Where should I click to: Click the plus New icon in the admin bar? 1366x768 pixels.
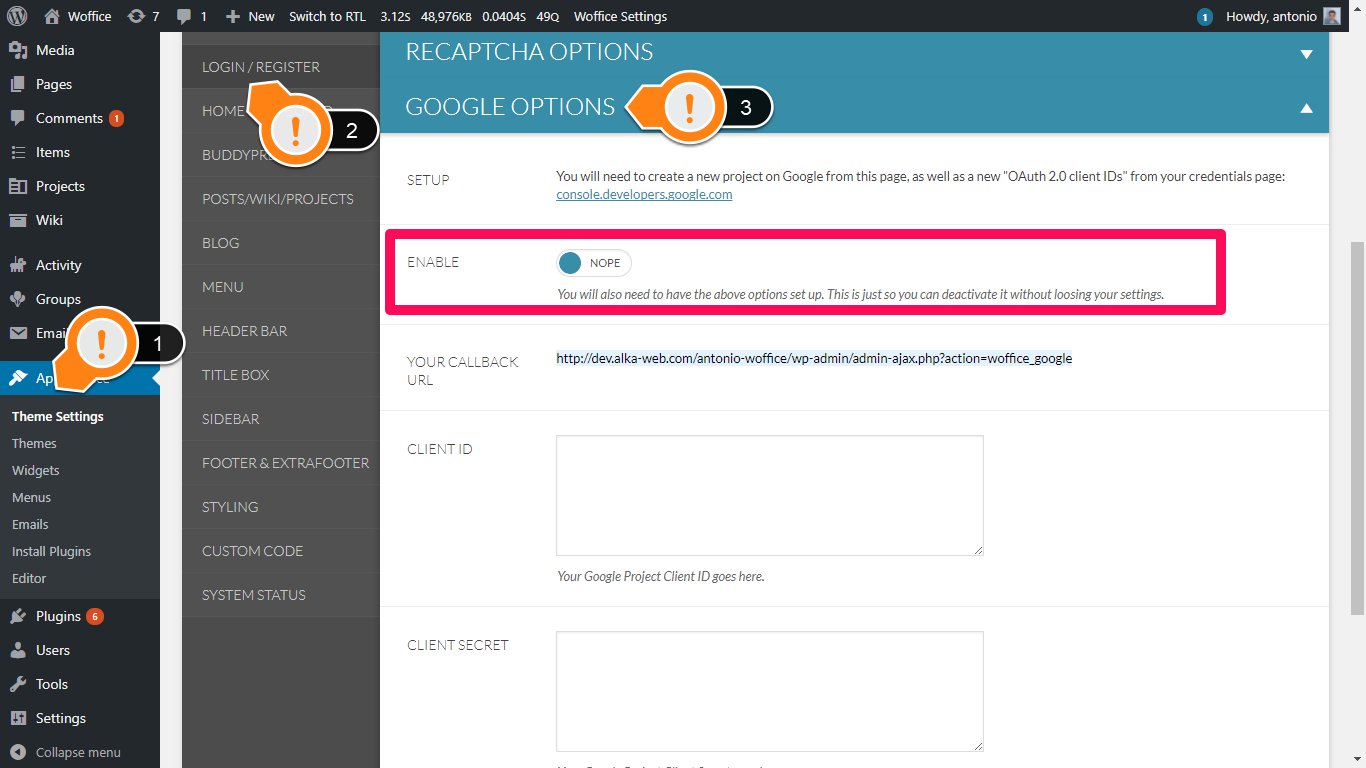click(232, 16)
